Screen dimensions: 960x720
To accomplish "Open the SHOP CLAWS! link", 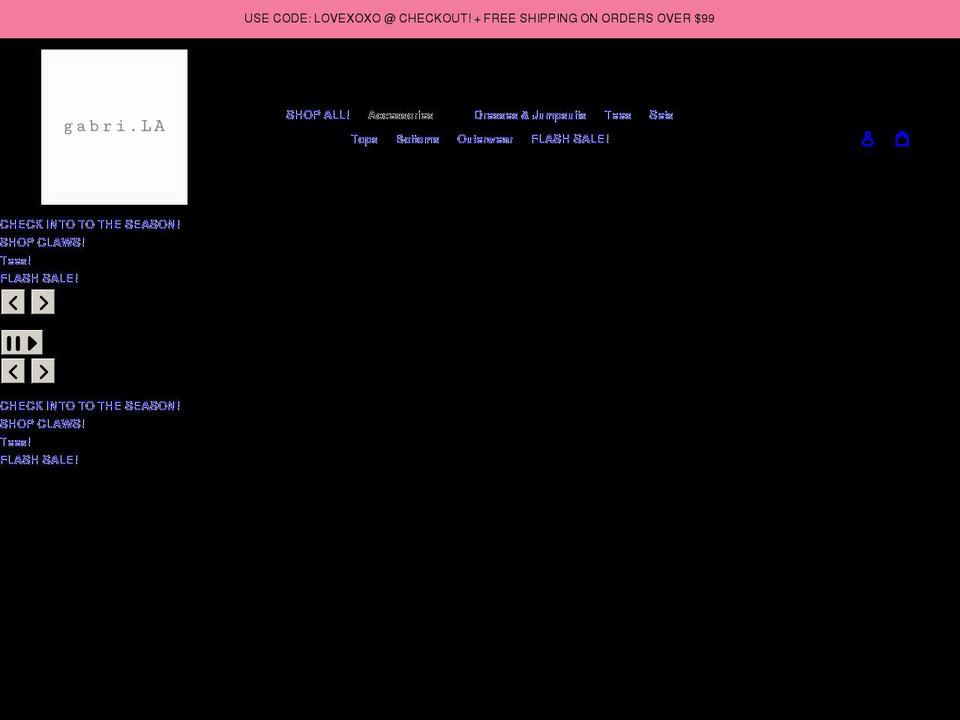I will tap(42, 242).
